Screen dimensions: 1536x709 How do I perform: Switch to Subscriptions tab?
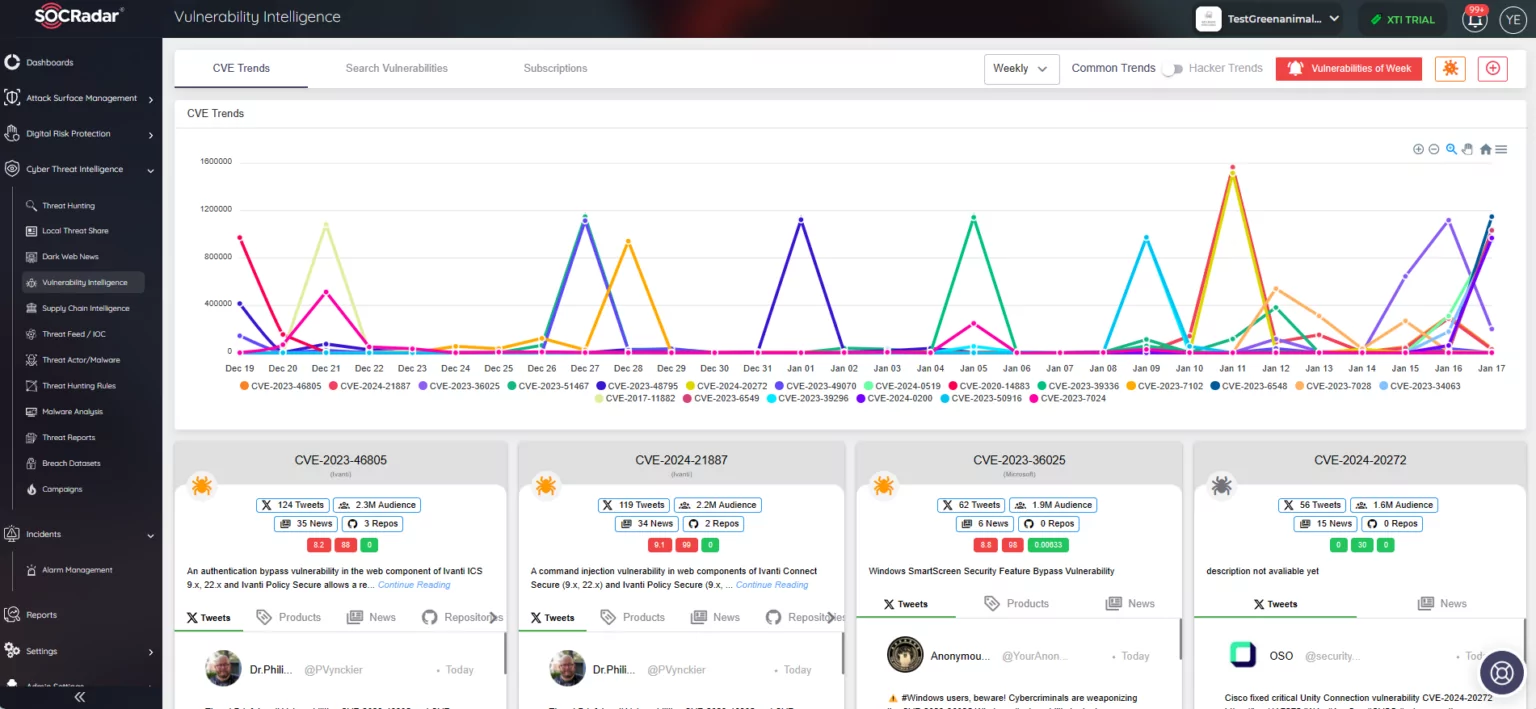click(555, 68)
